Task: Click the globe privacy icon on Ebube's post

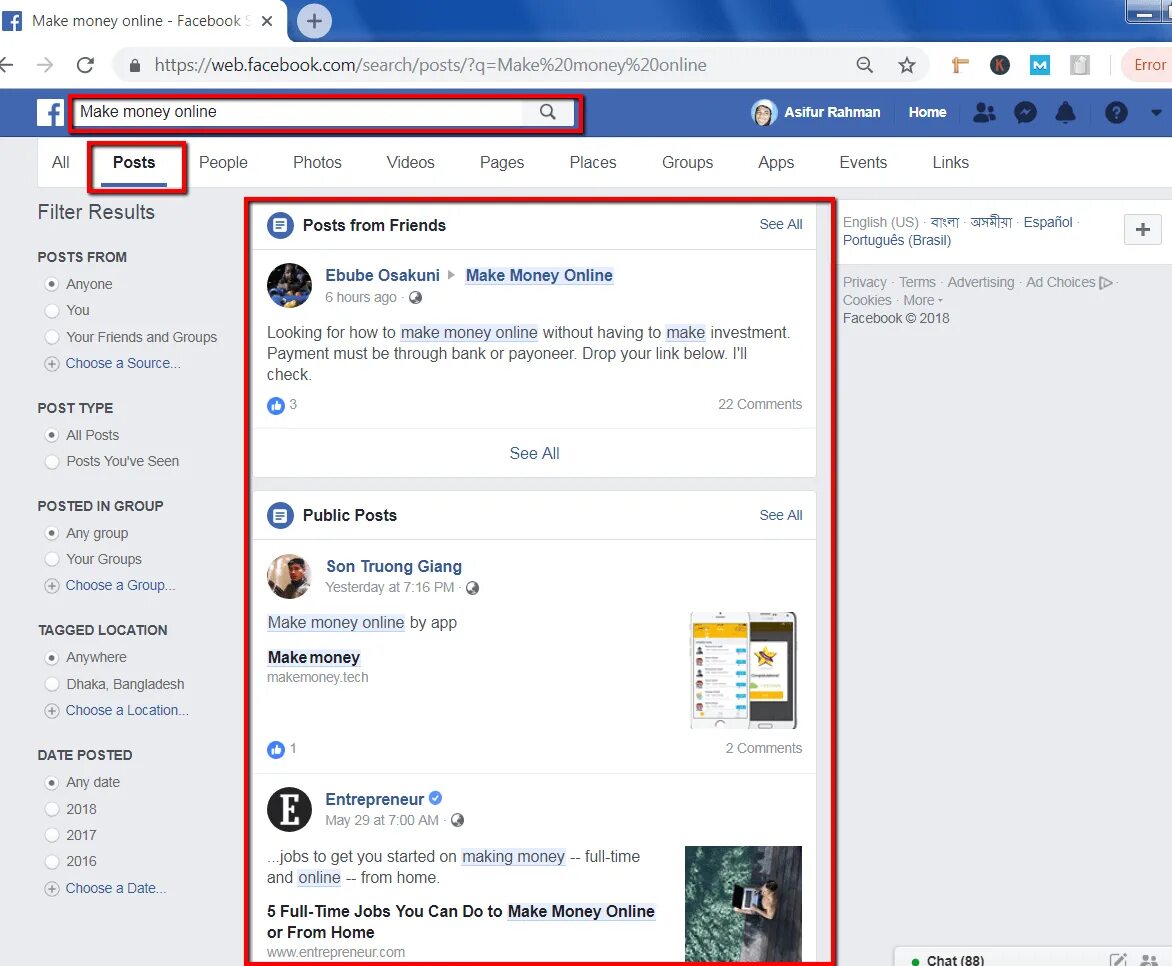Action: coord(416,298)
